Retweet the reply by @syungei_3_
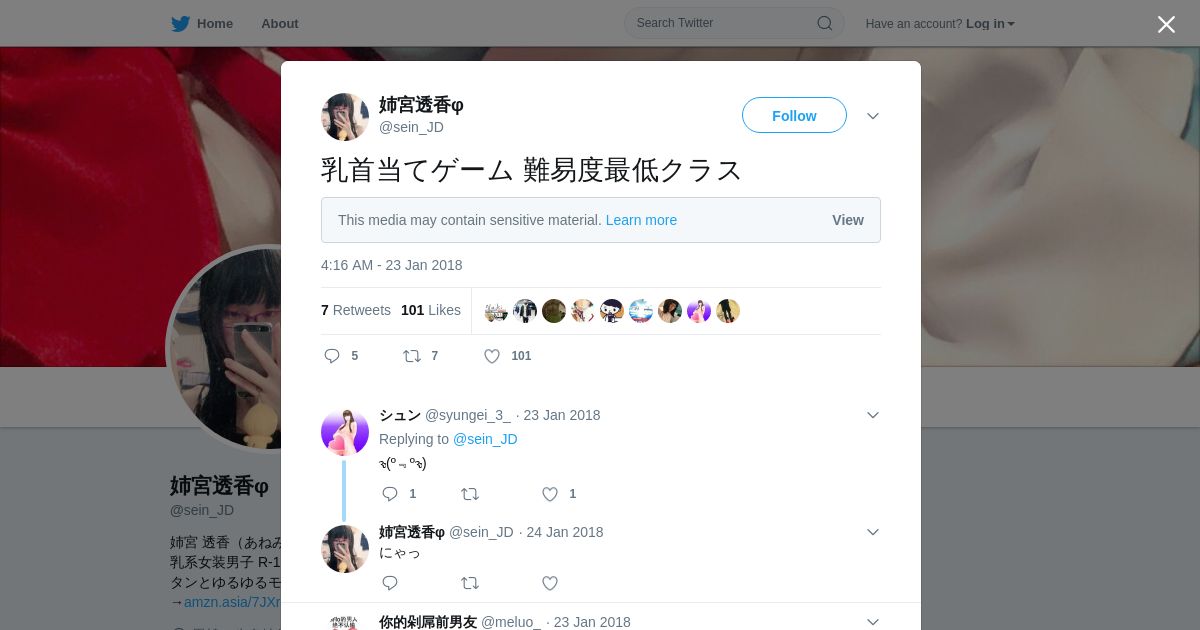Viewport: 1200px width, 630px height. pos(470,494)
